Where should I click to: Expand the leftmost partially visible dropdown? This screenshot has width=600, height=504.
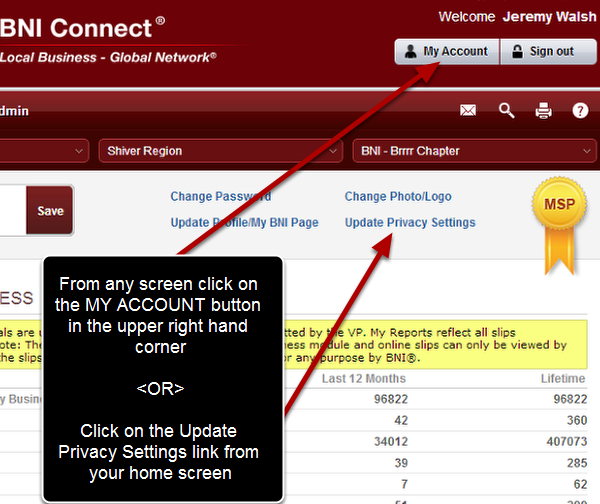(x=44, y=151)
